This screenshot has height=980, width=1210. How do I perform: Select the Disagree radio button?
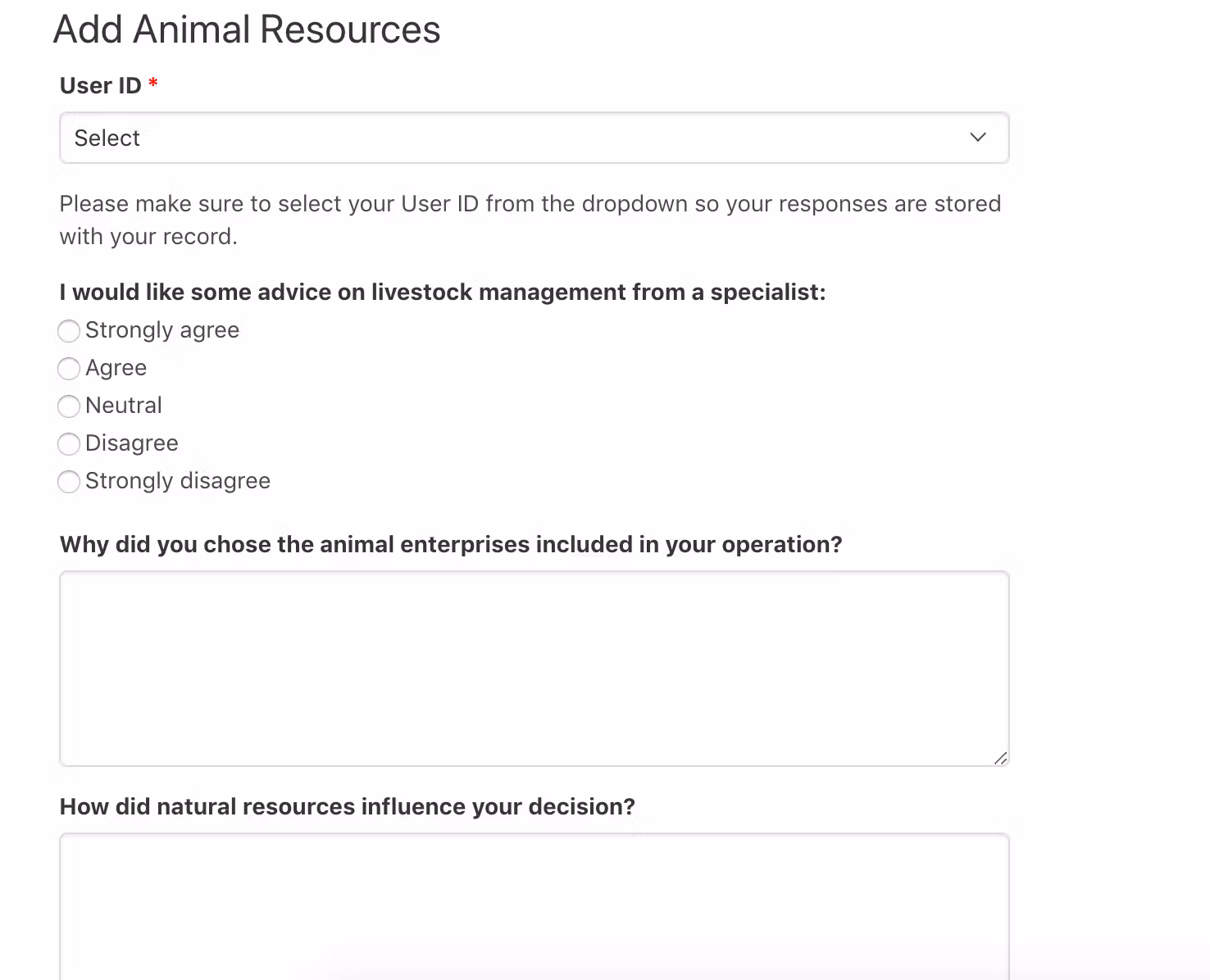point(69,444)
